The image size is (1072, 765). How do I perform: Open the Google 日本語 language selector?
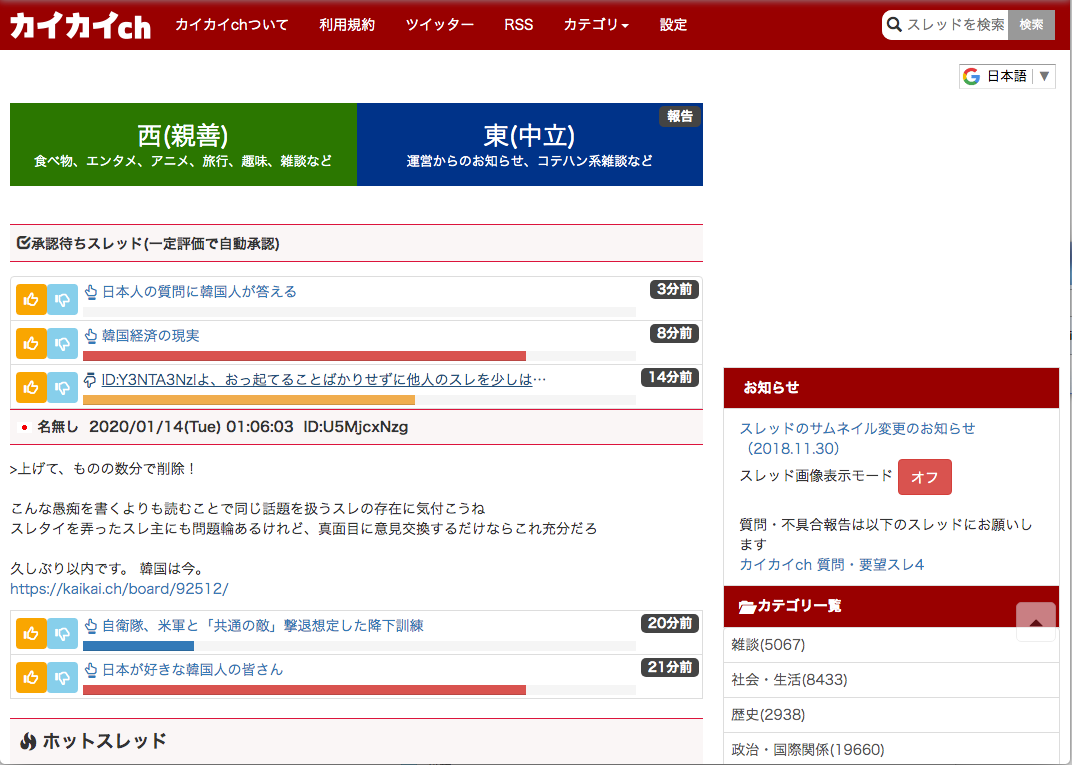tap(1007, 76)
